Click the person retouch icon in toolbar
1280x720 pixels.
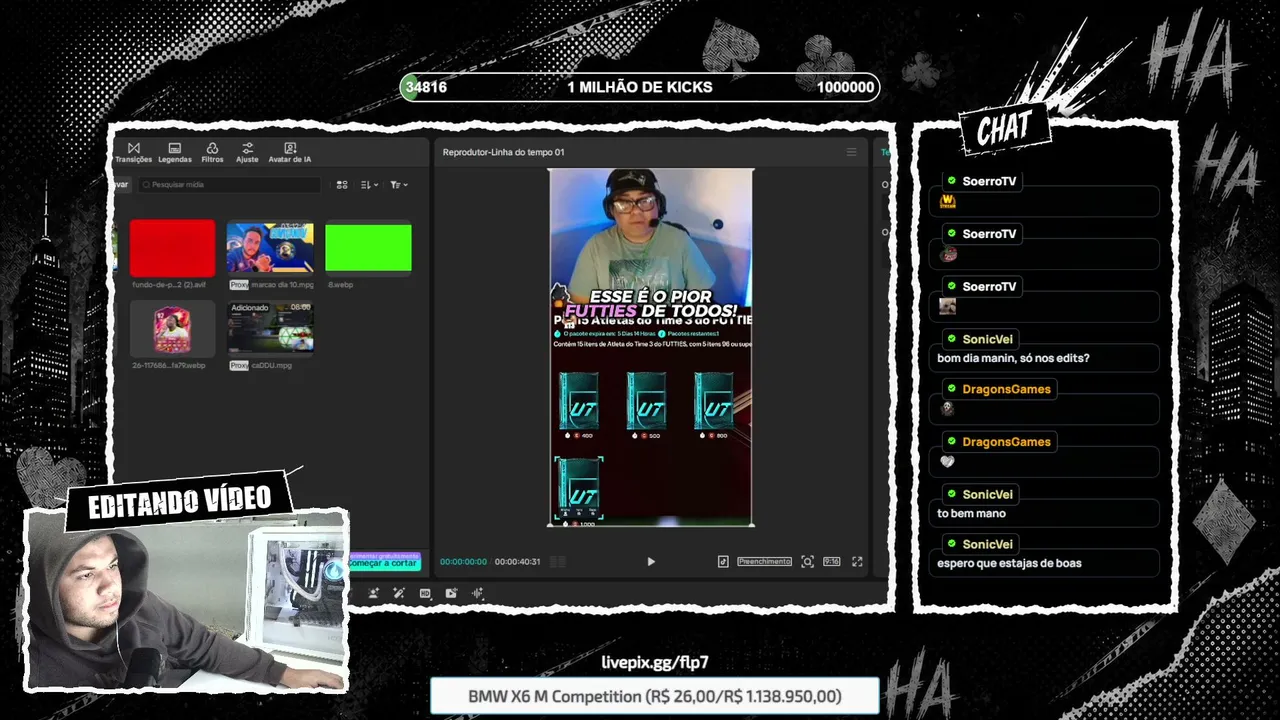pos(373,593)
